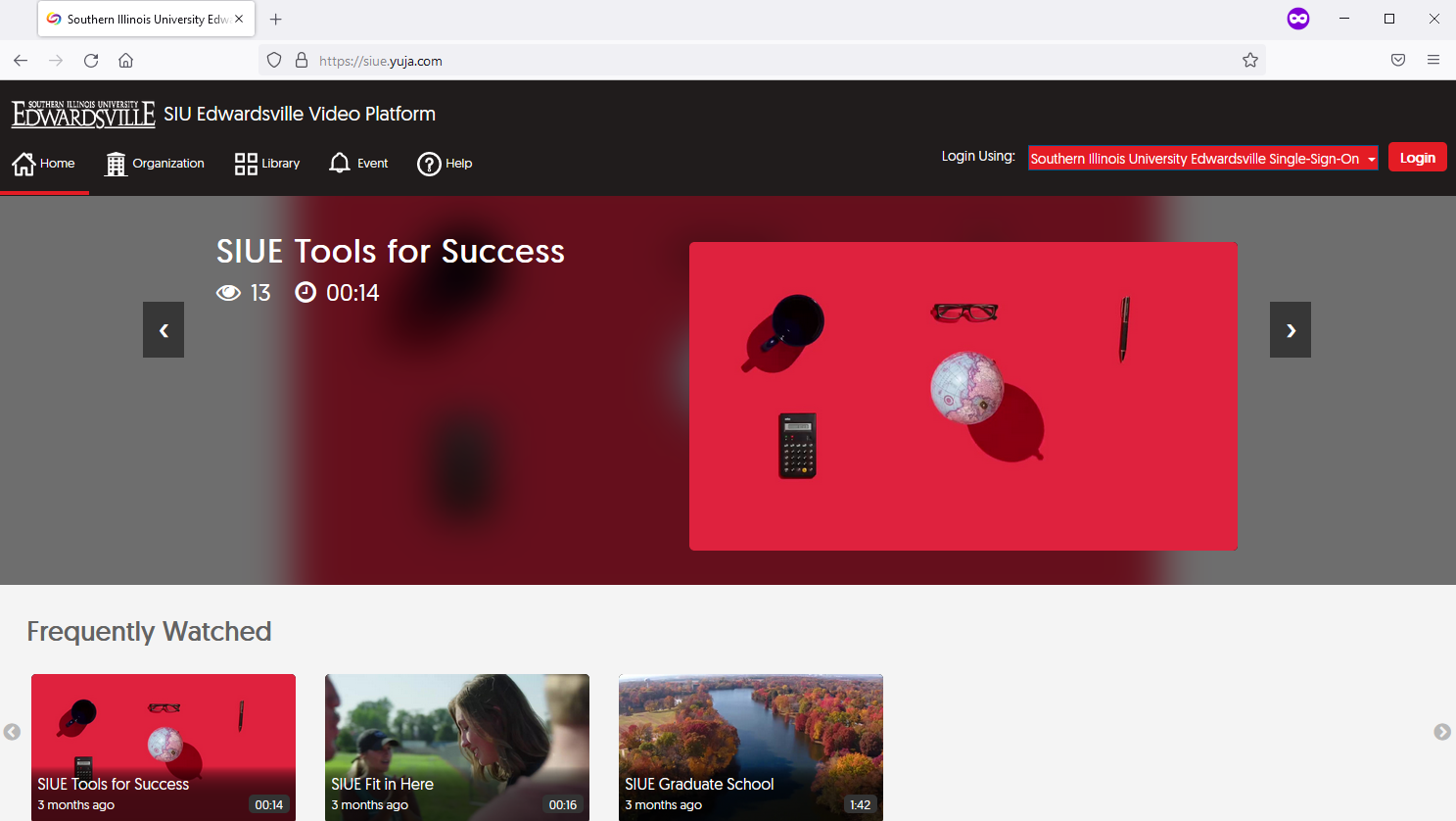Click the Event bell icon
This screenshot has height=821, width=1456.
[x=340, y=164]
